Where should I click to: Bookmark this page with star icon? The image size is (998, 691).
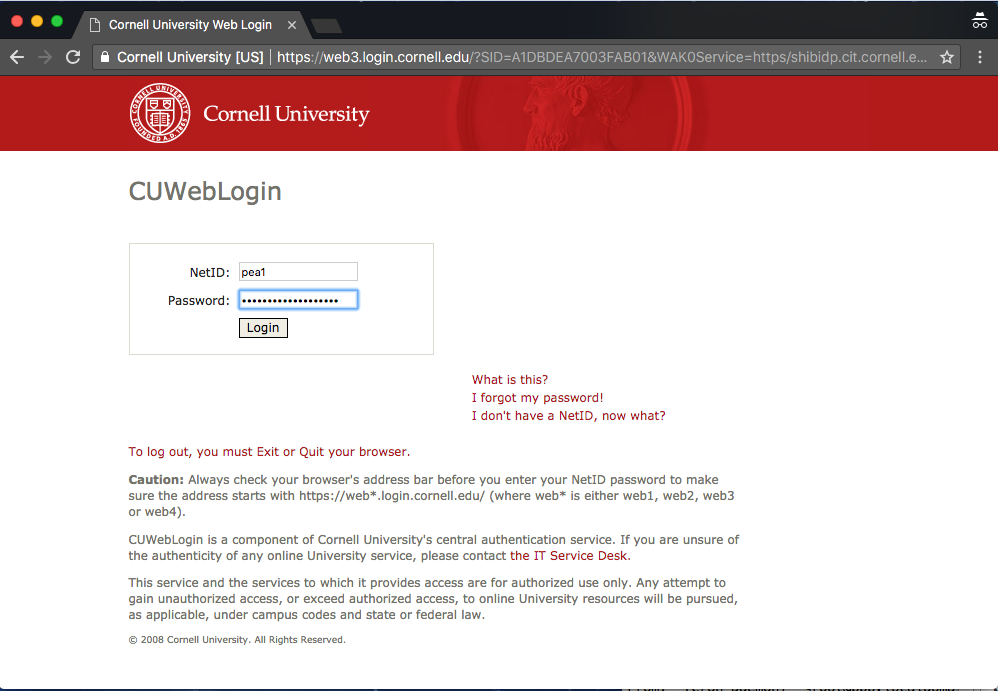tap(947, 57)
